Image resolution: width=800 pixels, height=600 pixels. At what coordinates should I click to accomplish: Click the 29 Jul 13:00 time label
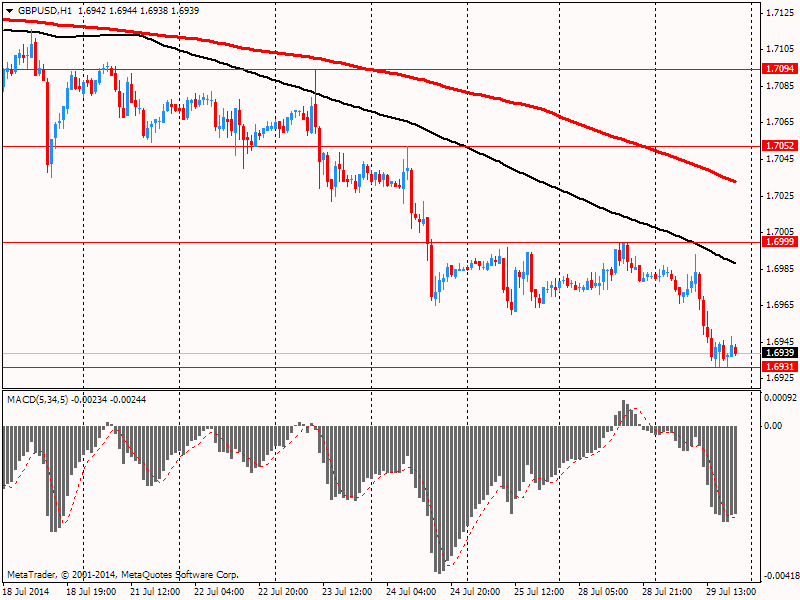tap(731, 592)
